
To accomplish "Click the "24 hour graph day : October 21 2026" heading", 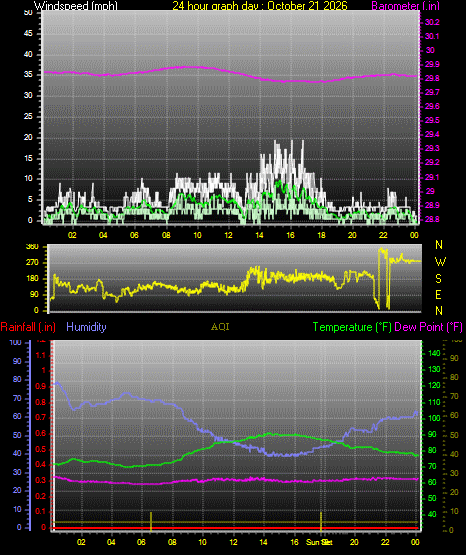I will [x=260, y=6].
